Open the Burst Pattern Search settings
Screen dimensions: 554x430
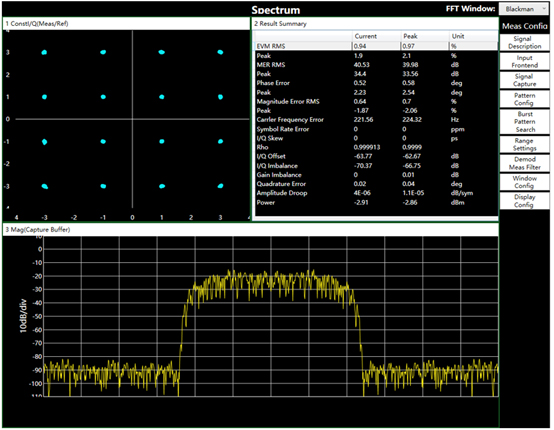pos(524,122)
